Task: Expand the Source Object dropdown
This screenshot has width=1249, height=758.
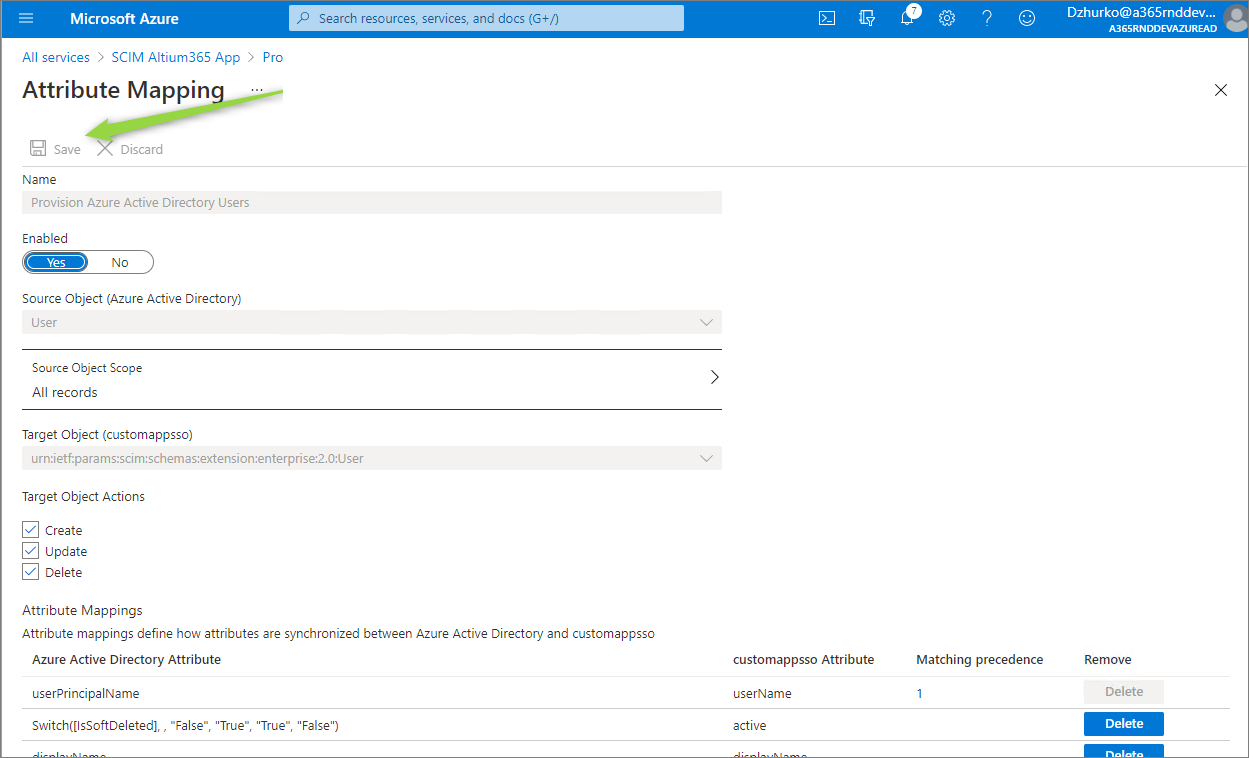Action: (706, 322)
